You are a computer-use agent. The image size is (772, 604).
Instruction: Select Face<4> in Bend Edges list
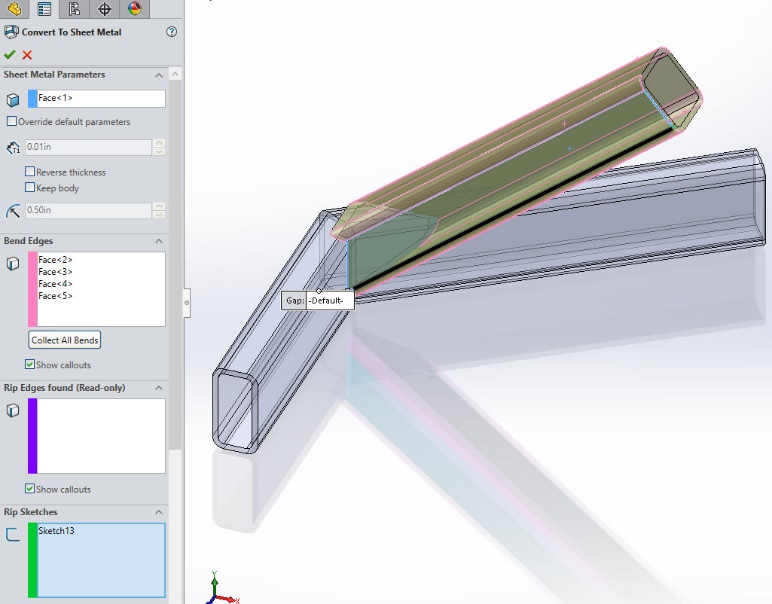(x=55, y=284)
